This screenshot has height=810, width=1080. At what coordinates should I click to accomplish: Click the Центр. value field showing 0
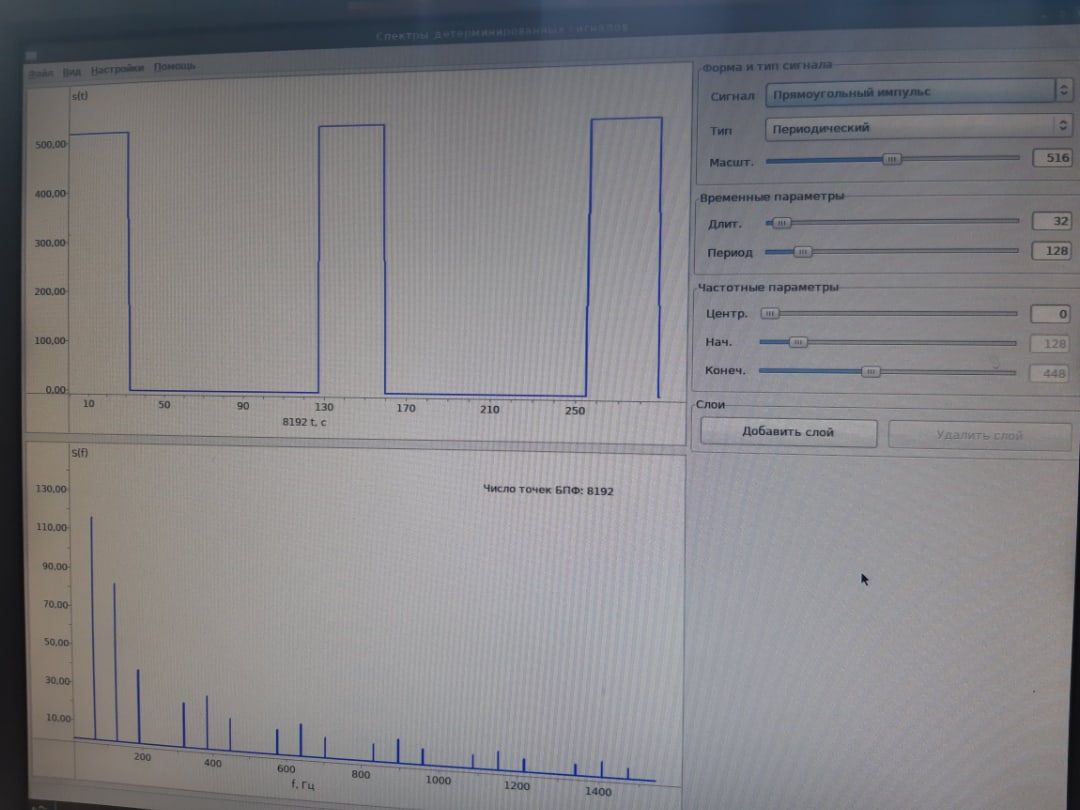[x=1050, y=314]
